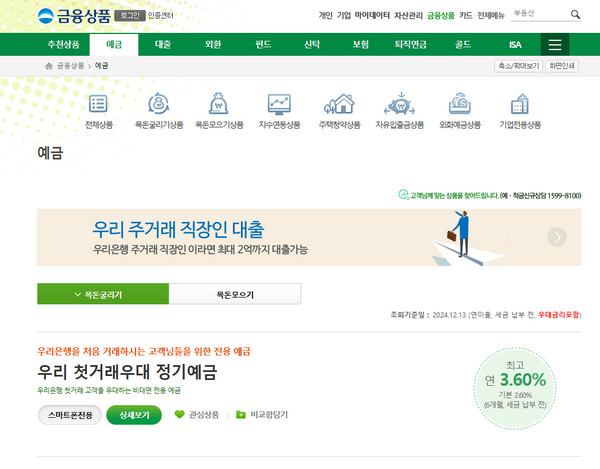This screenshot has height=469, width=600.
Task: Click the 로그인 button
Action: pos(130,15)
